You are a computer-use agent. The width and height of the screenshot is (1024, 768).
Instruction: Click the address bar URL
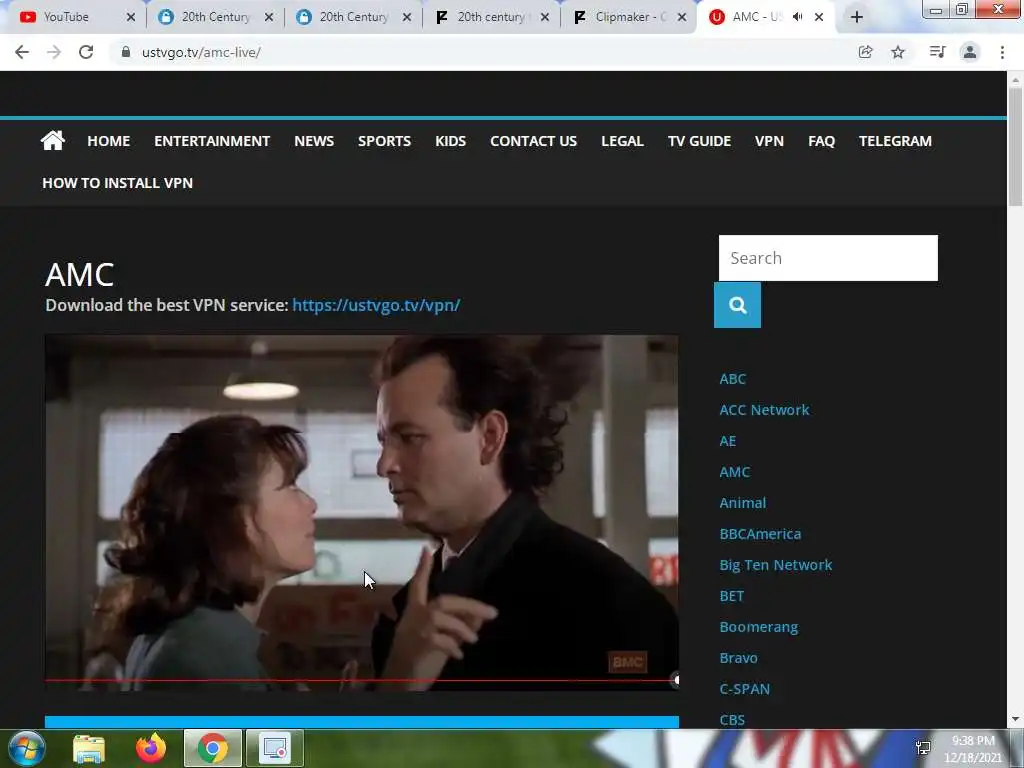[x=201, y=52]
